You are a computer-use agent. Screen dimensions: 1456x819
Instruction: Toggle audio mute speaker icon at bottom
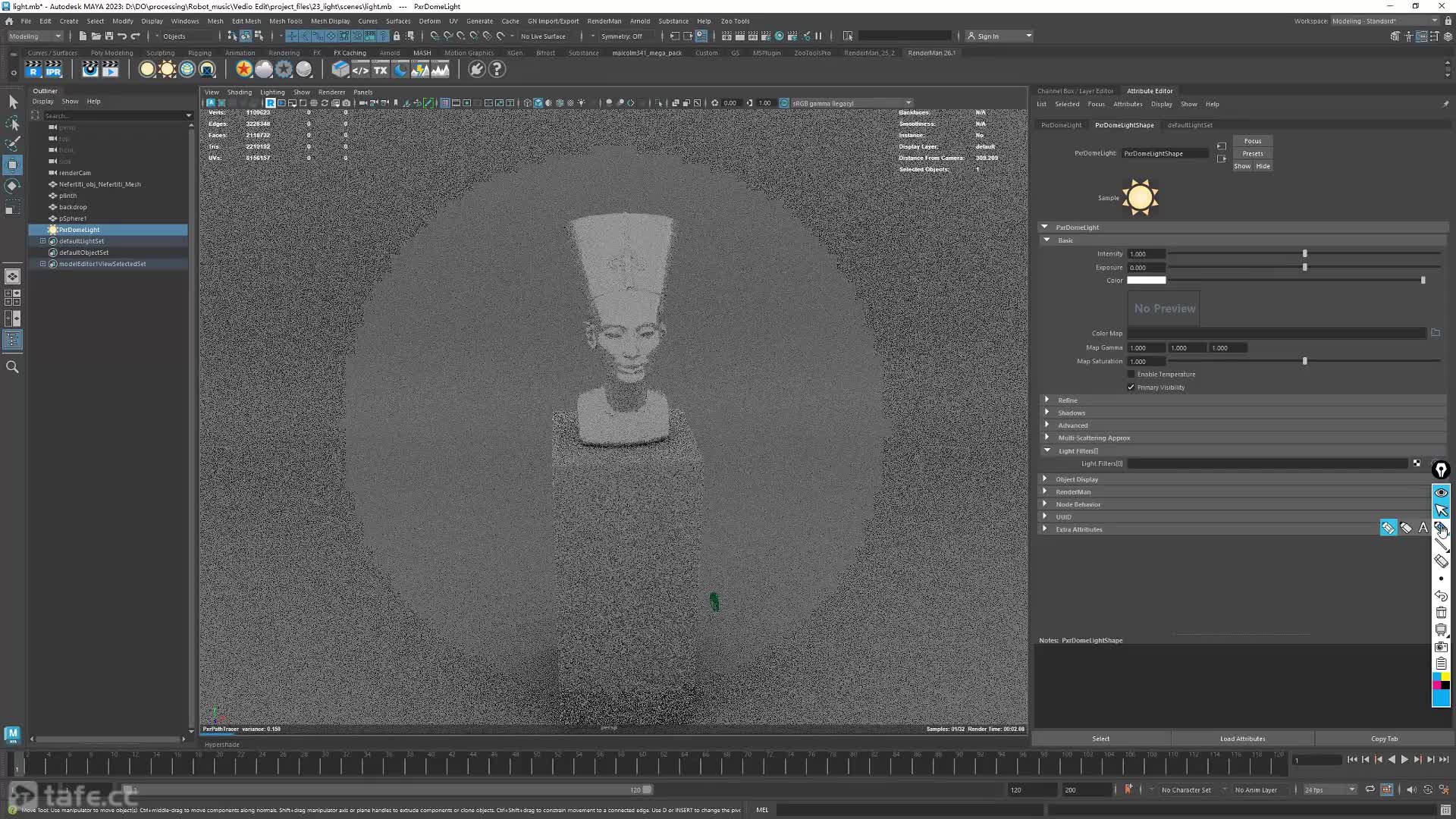pos(1411,789)
